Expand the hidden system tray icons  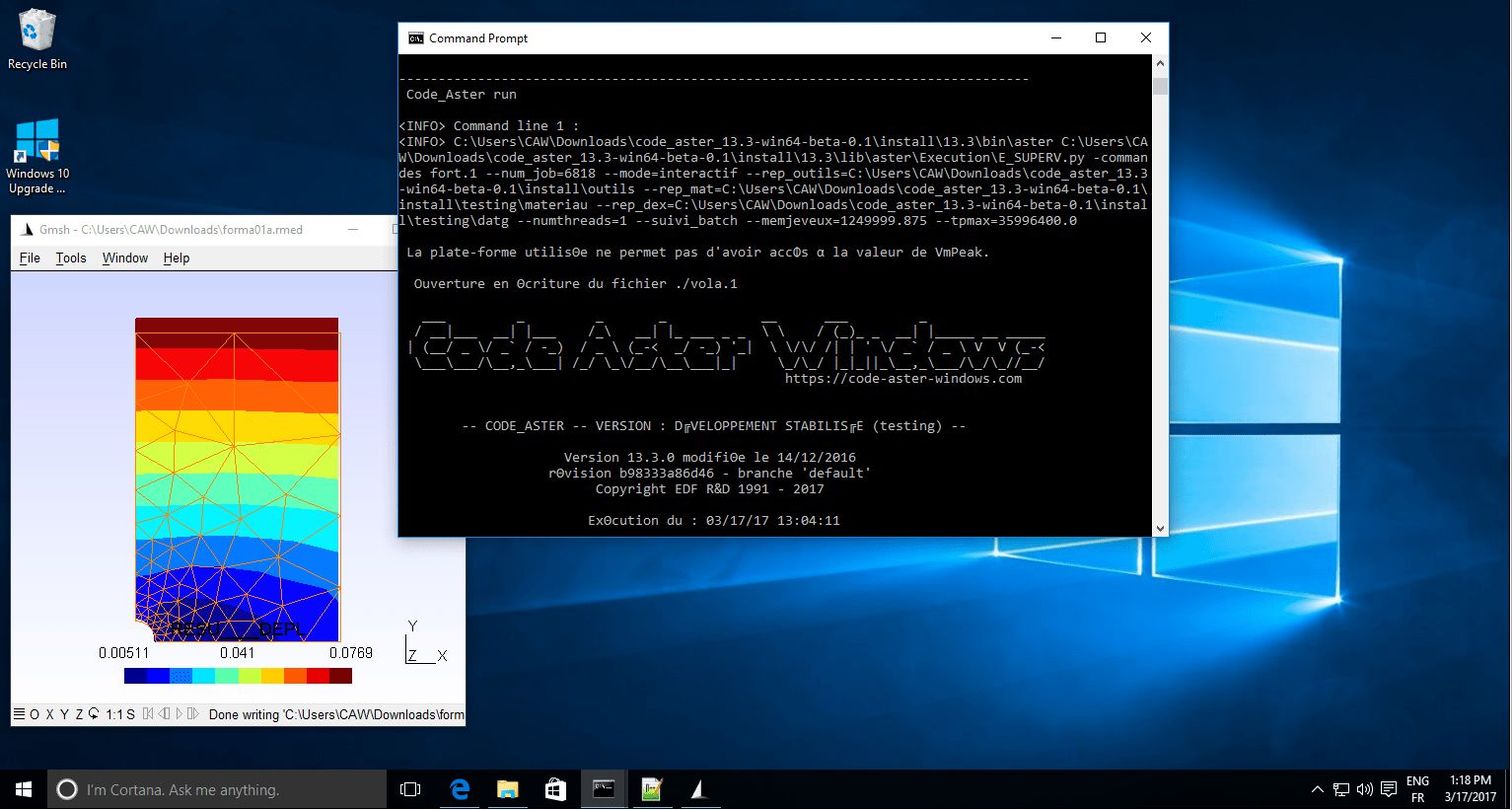pos(1317,789)
